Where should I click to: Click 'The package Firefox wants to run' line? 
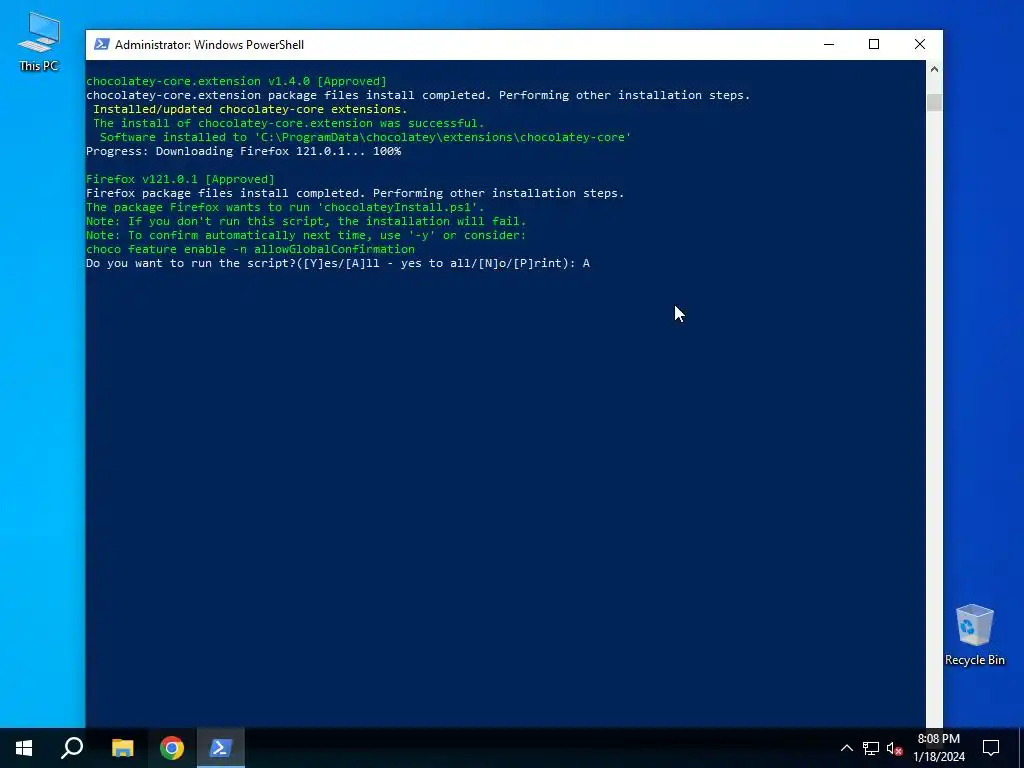tap(285, 208)
